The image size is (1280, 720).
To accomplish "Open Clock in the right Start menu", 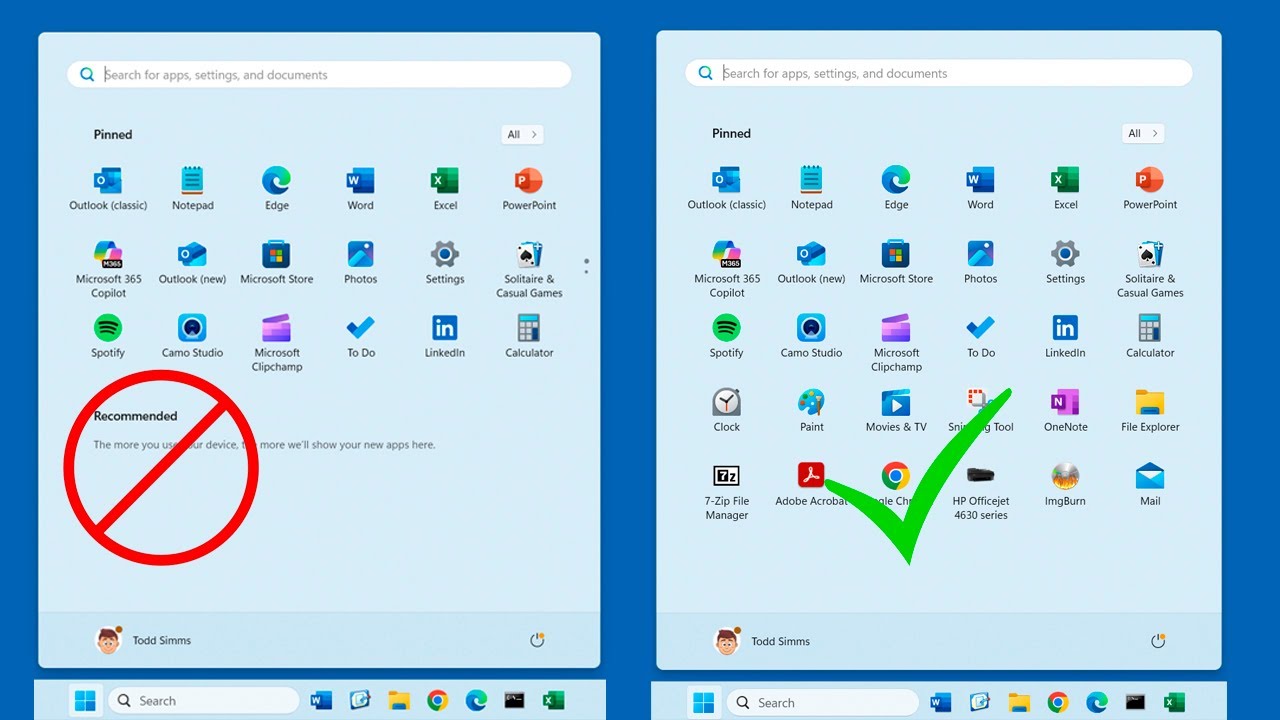I will 727,411.
